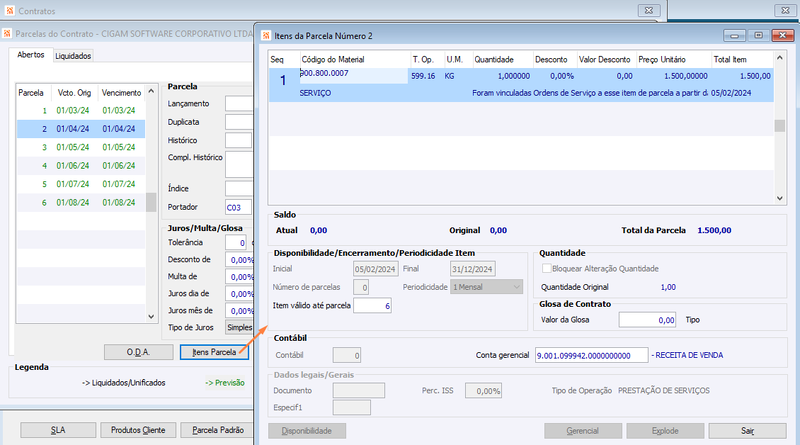
Task: Expand the Periodicidade dropdown
Action: point(516,287)
